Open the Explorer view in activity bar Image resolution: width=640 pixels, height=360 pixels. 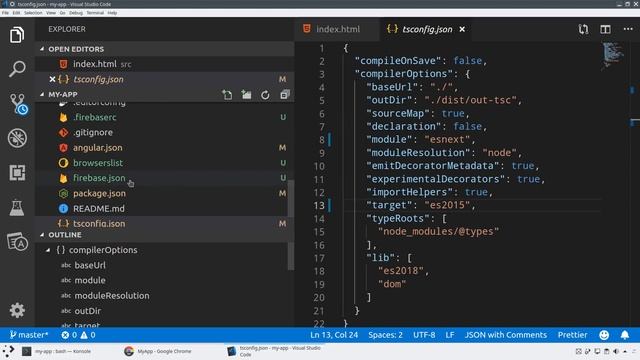[17, 35]
